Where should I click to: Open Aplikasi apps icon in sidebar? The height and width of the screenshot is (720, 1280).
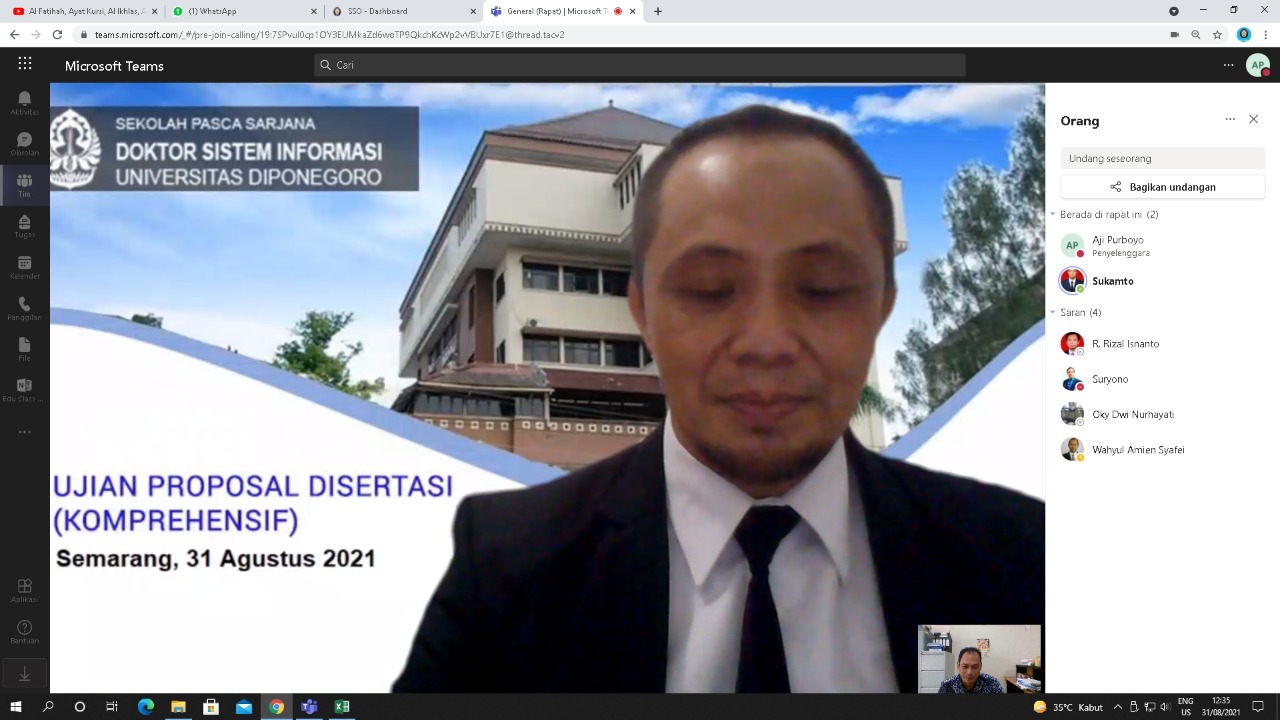coord(24,590)
